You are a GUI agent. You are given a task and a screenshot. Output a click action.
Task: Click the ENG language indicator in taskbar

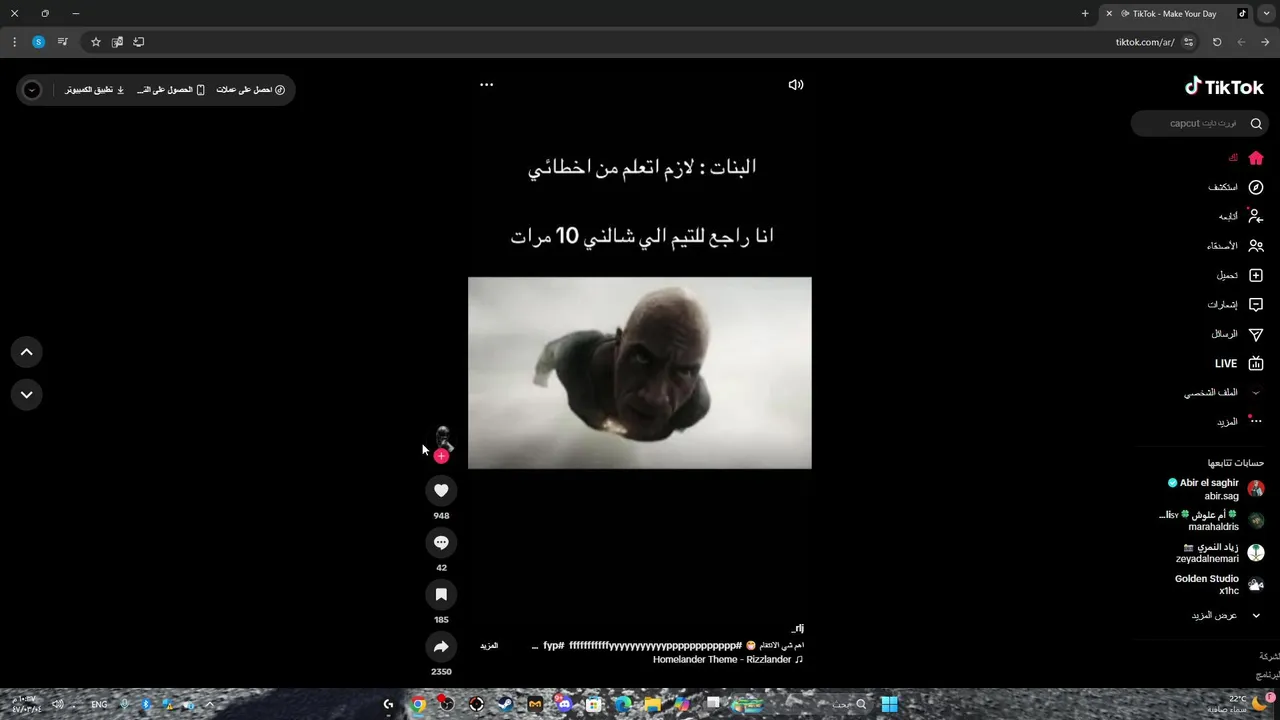pos(99,704)
